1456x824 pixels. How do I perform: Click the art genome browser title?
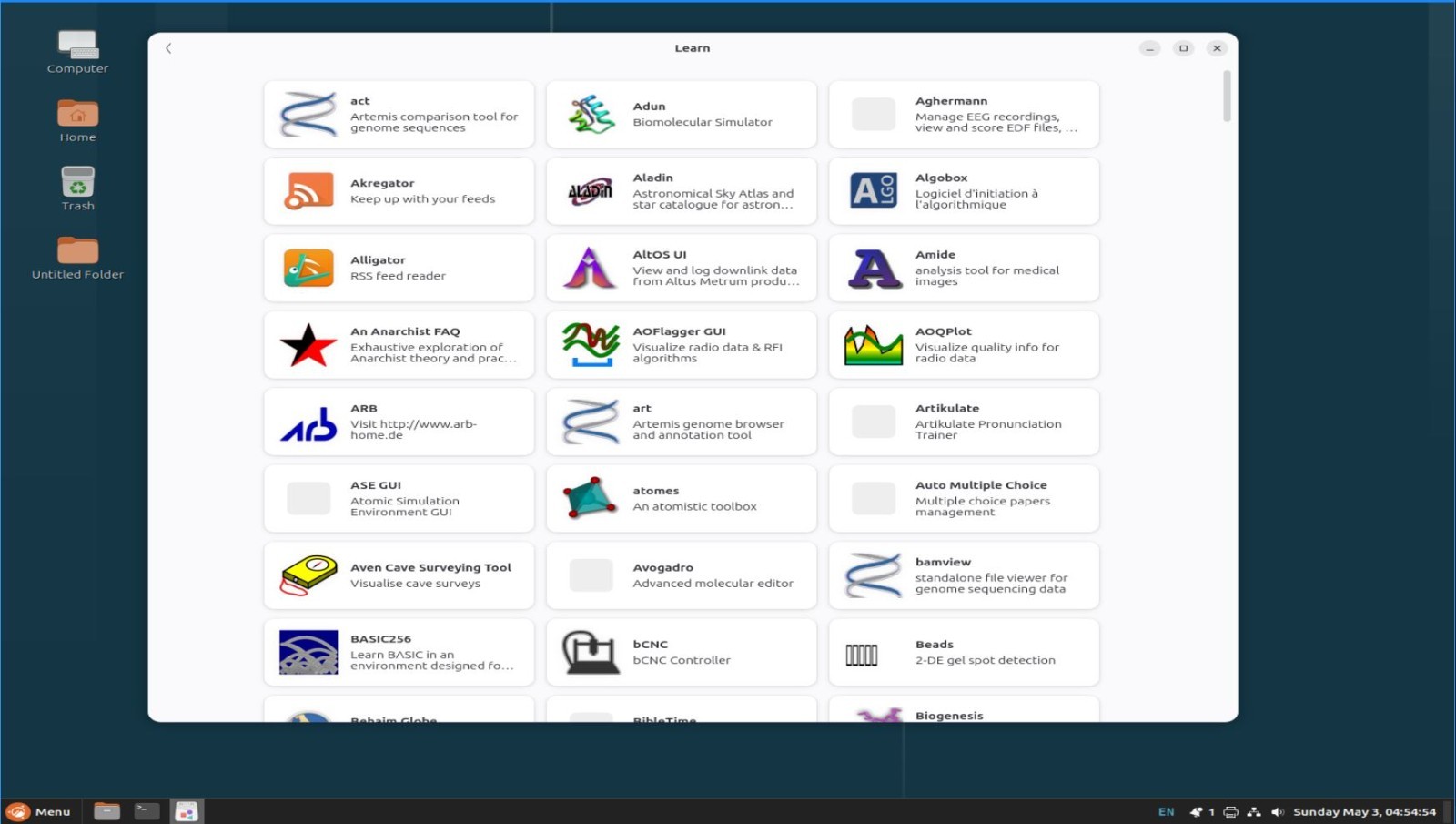click(642, 409)
